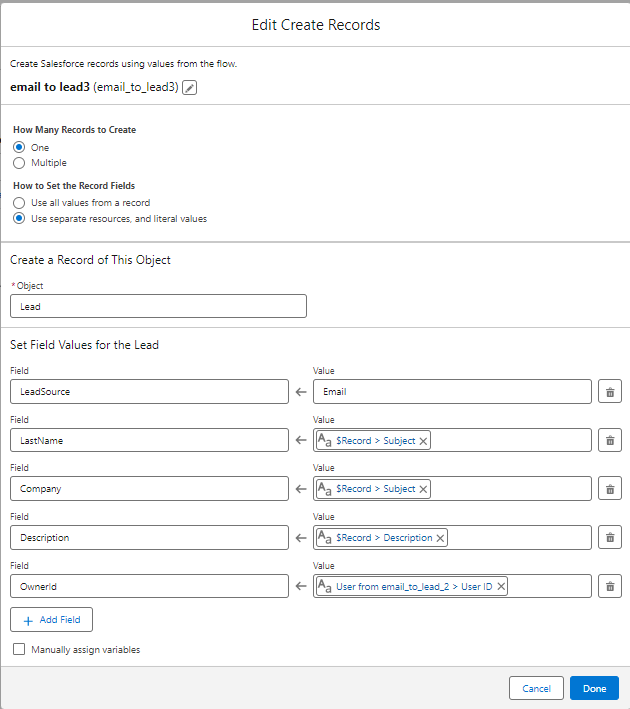Select the One record radio option

coord(19,147)
